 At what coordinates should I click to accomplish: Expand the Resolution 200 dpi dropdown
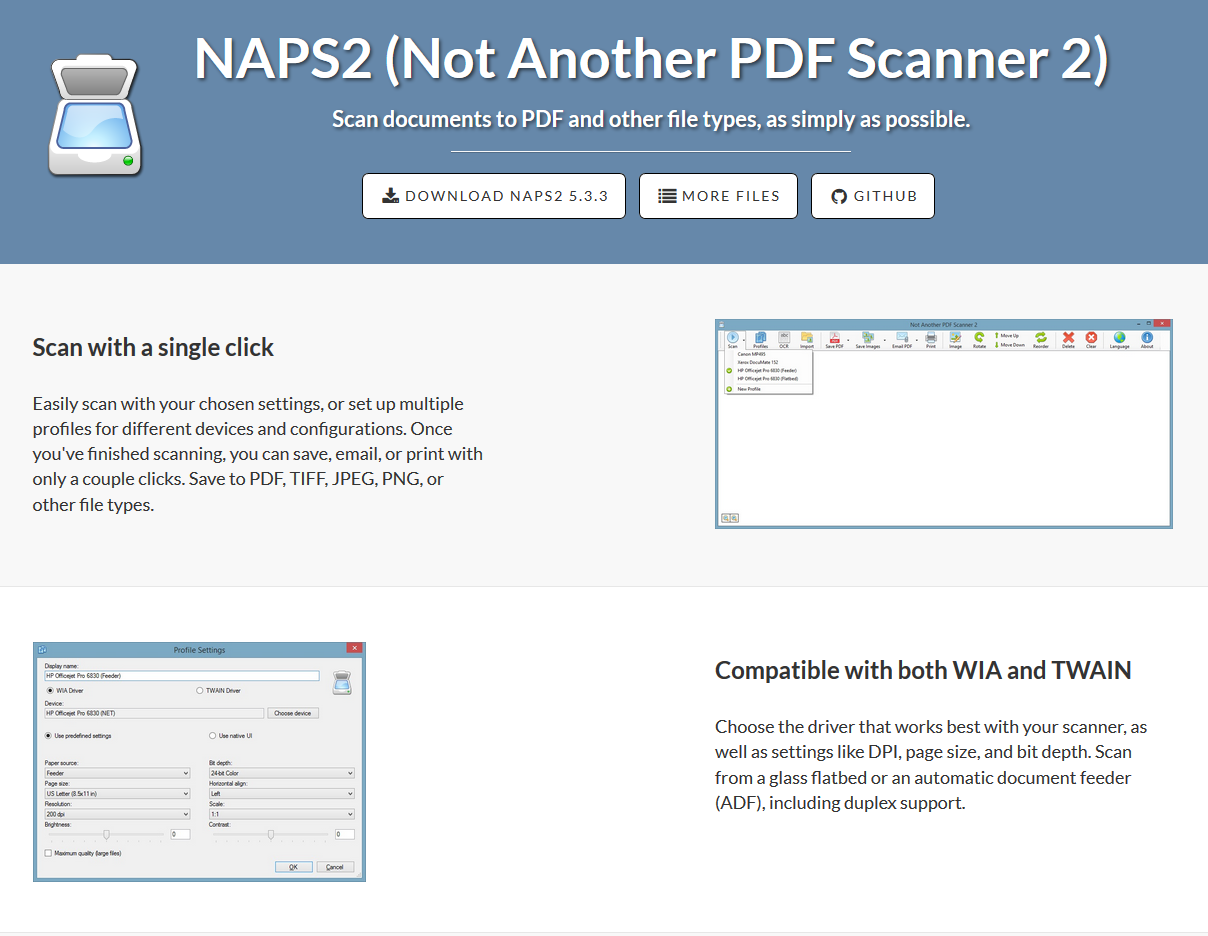(117, 814)
